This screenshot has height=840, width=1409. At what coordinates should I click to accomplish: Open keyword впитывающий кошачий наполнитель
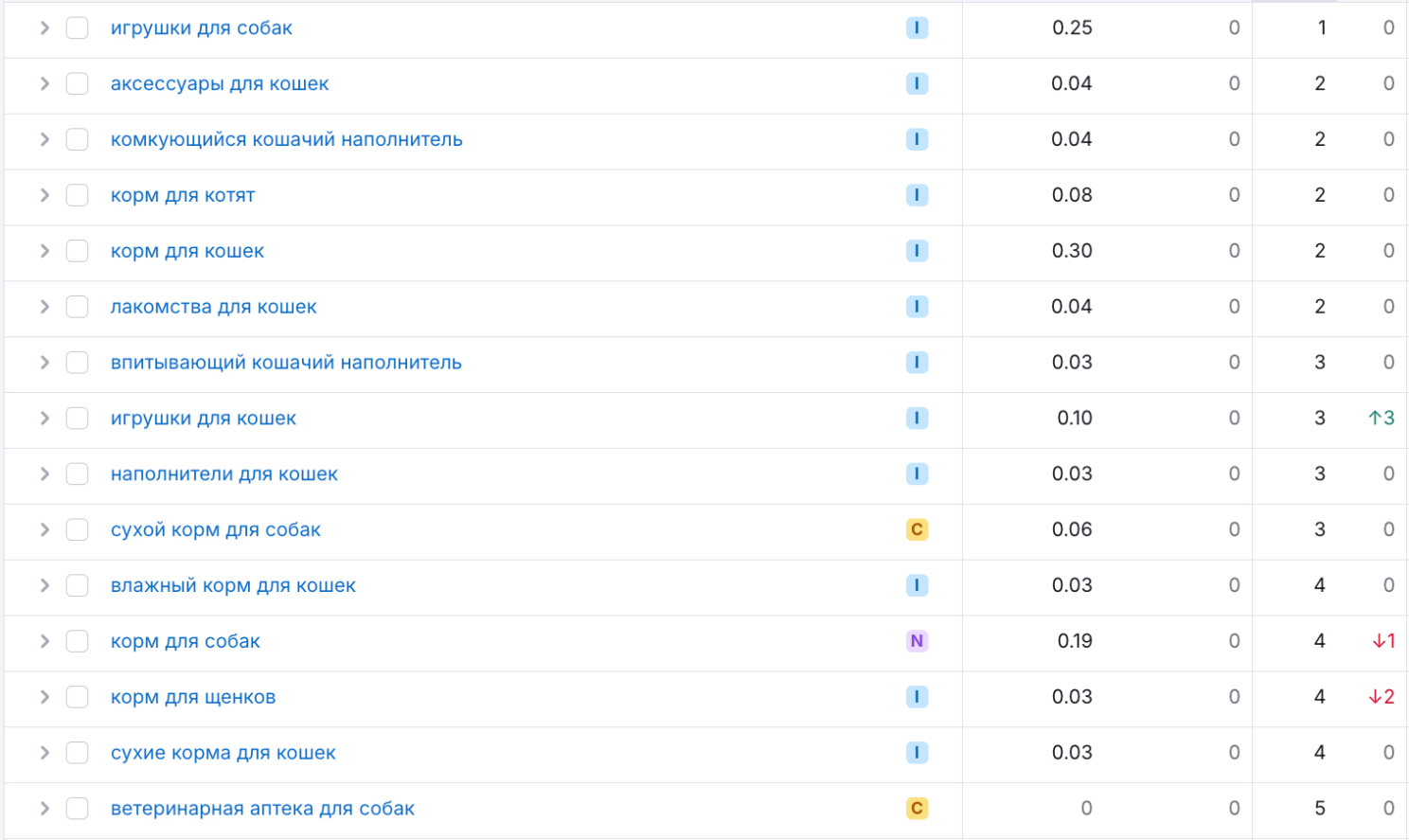[286, 363]
